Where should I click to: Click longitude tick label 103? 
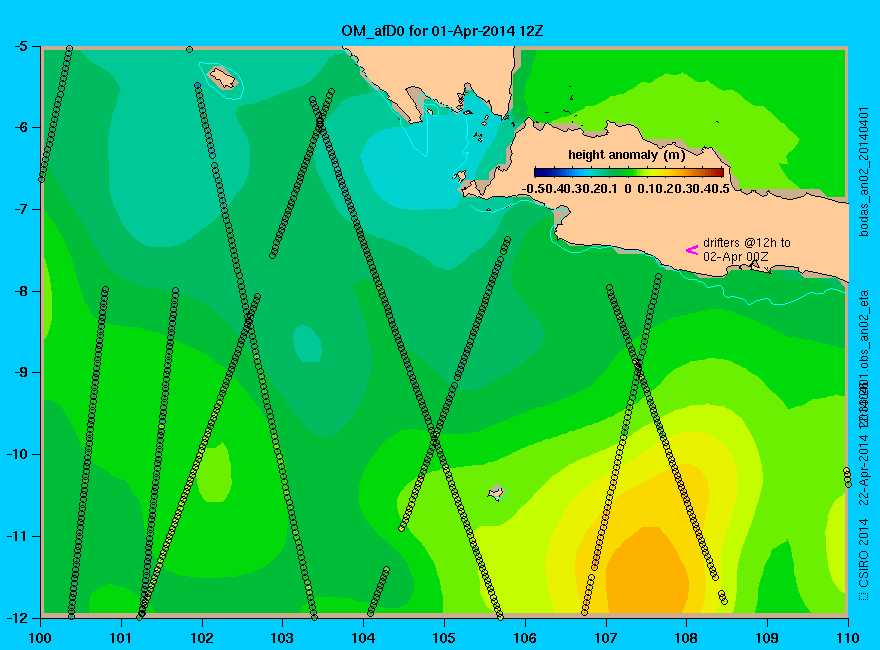coord(282,638)
